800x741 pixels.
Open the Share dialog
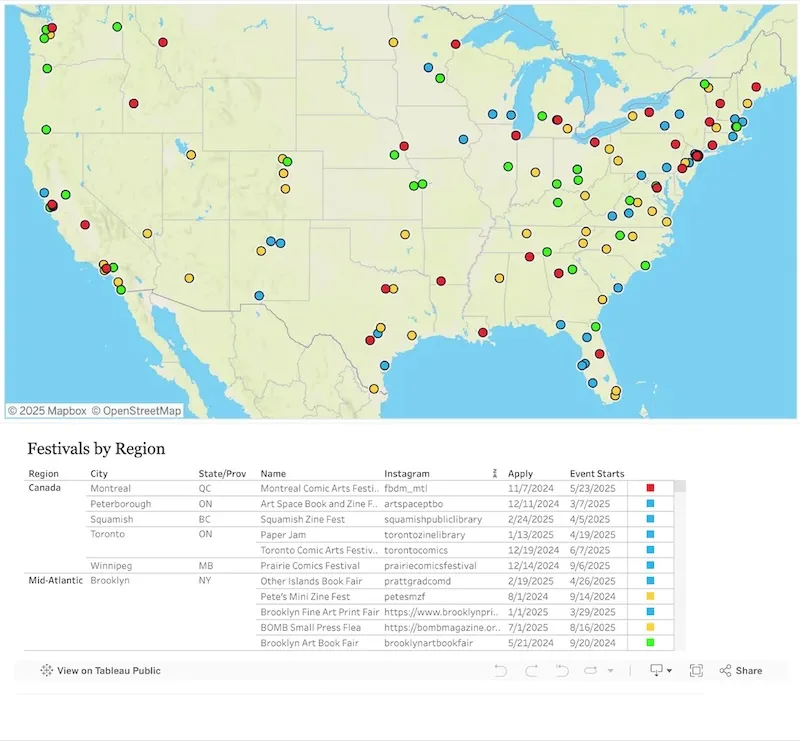[x=741, y=671]
